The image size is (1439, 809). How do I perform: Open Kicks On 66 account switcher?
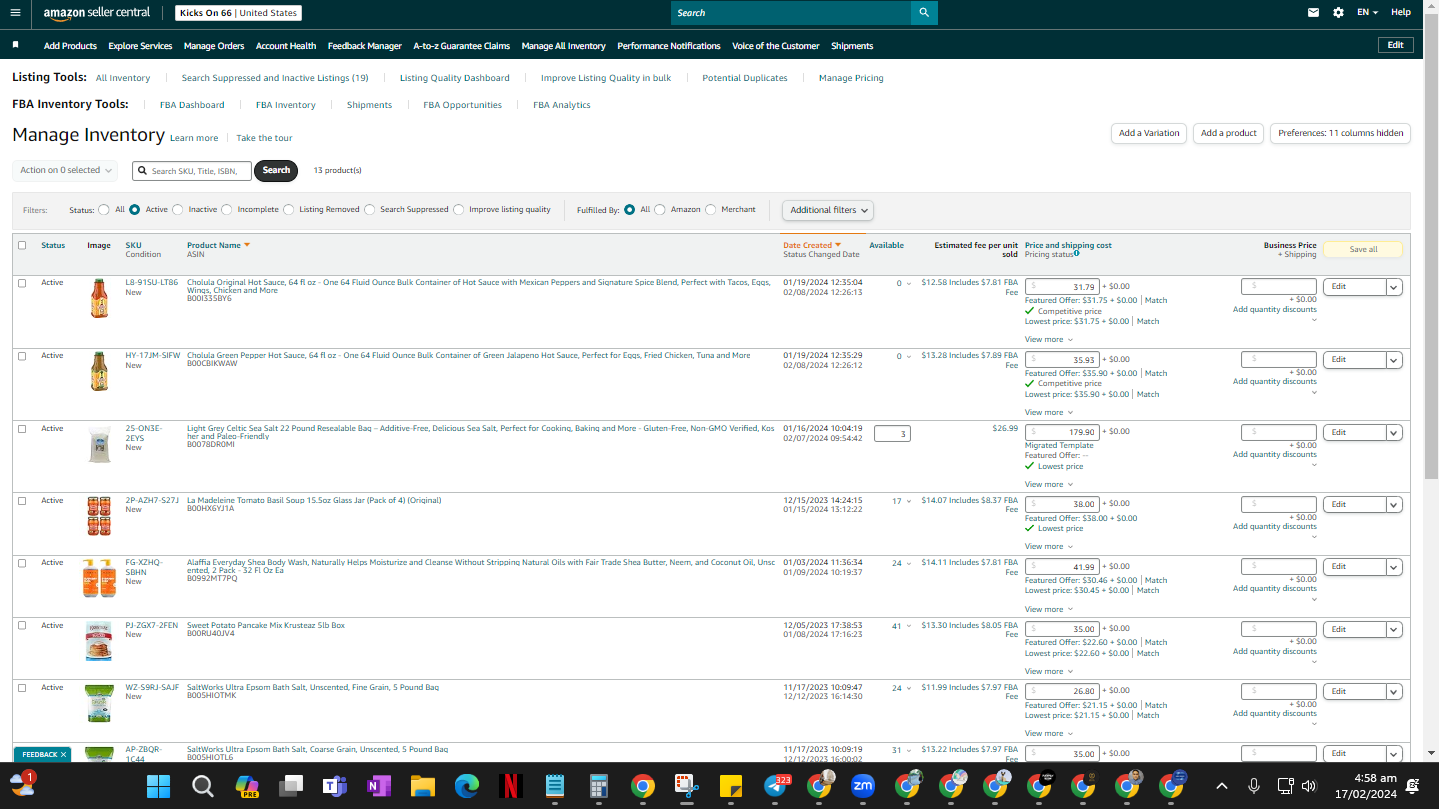pos(239,13)
